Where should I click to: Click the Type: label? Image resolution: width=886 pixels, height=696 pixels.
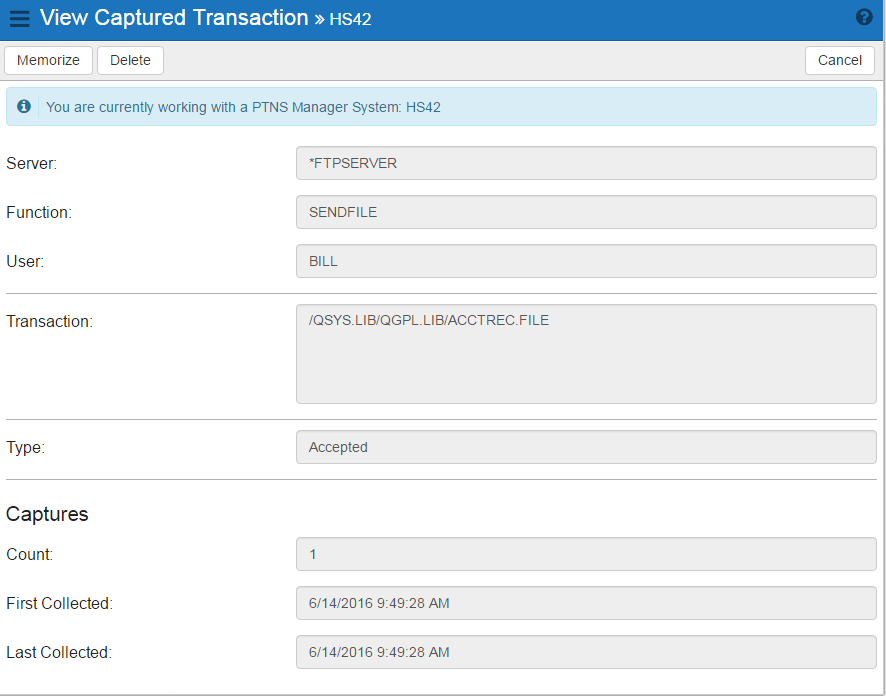pyautogui.click(x=25, y=447)
